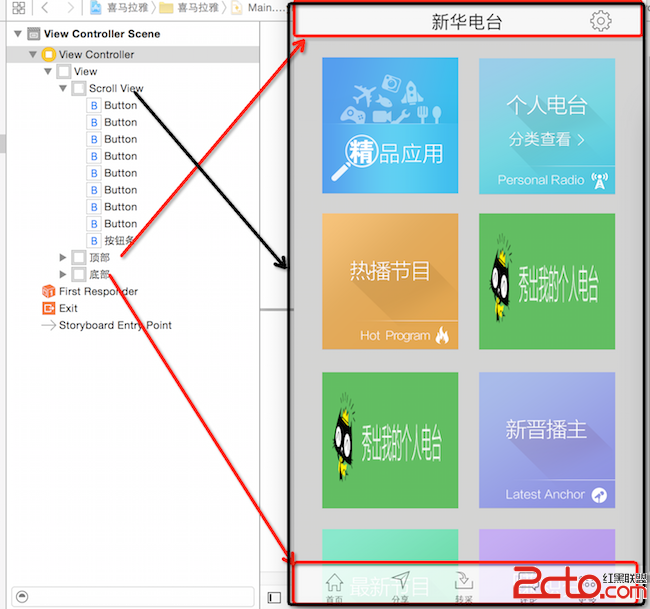Select View Controller Scene row

pos(133,34)
